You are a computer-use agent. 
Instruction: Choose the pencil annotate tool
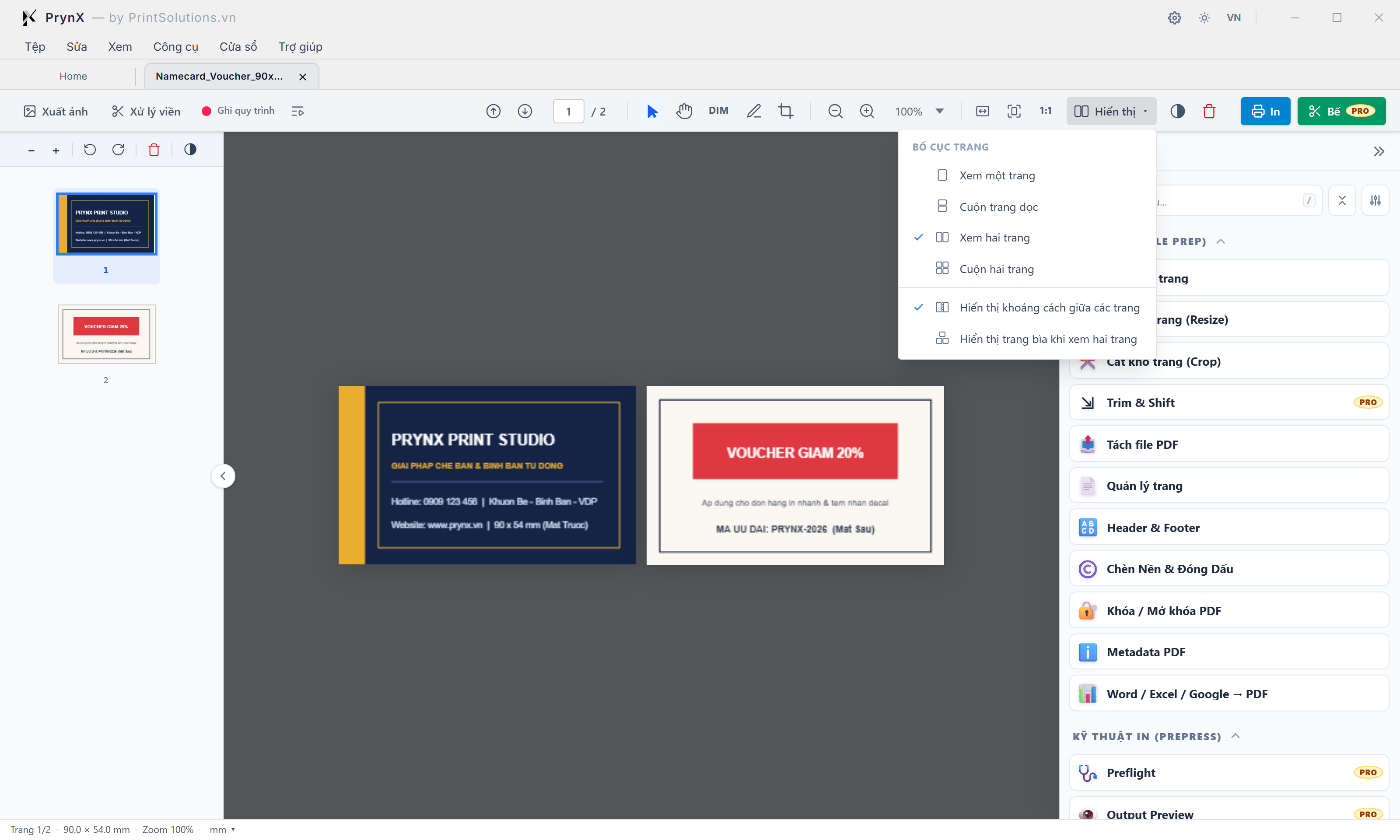click(753, 111)
